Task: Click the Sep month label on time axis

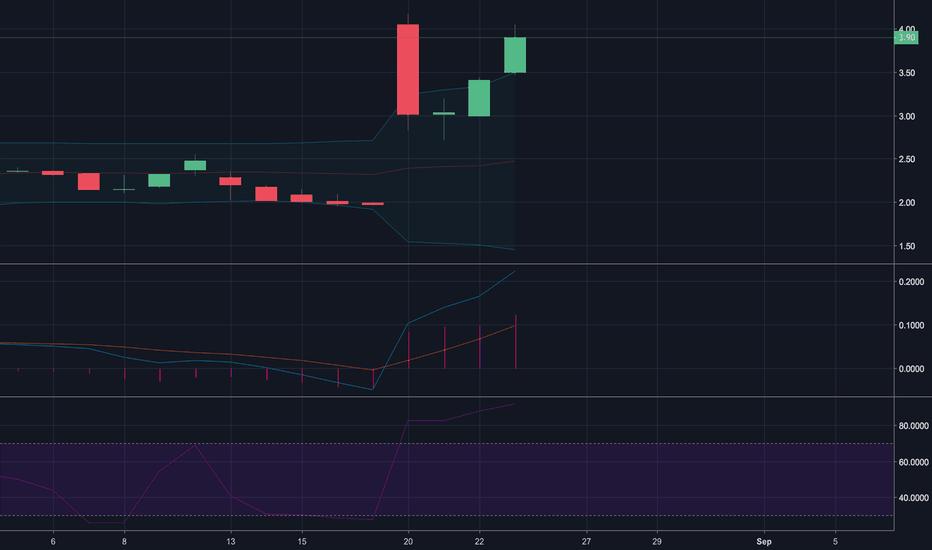Action: [764, 541]
